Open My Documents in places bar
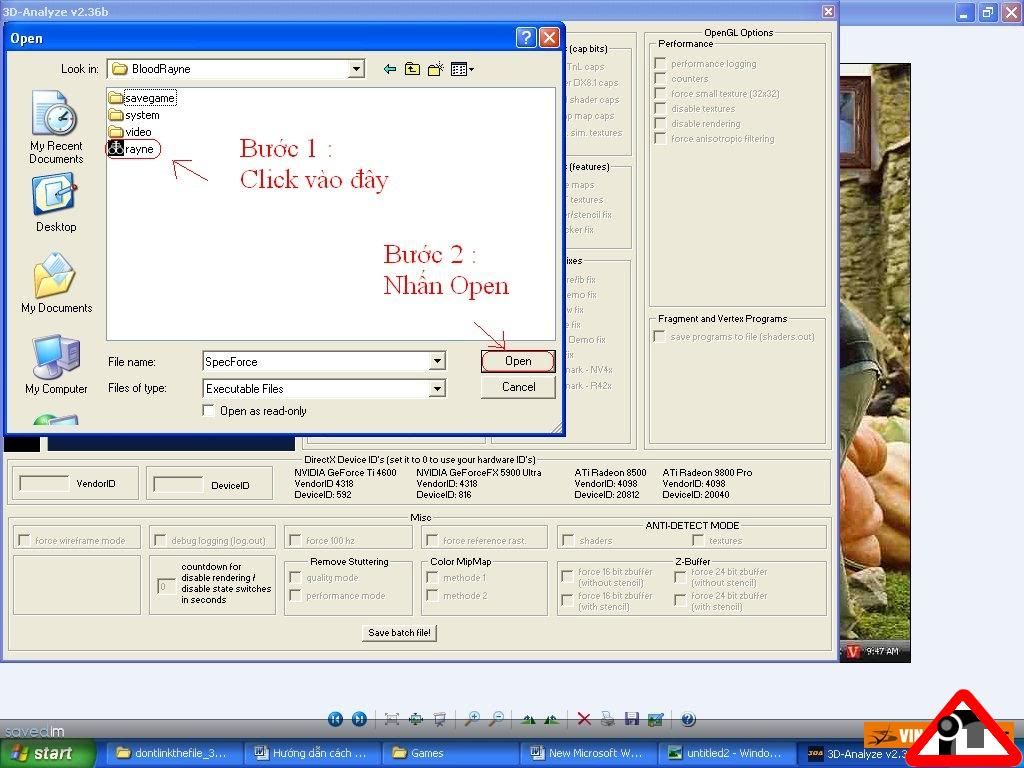The width and height of the screenshot is (1024, 768). tap(56, 283)
